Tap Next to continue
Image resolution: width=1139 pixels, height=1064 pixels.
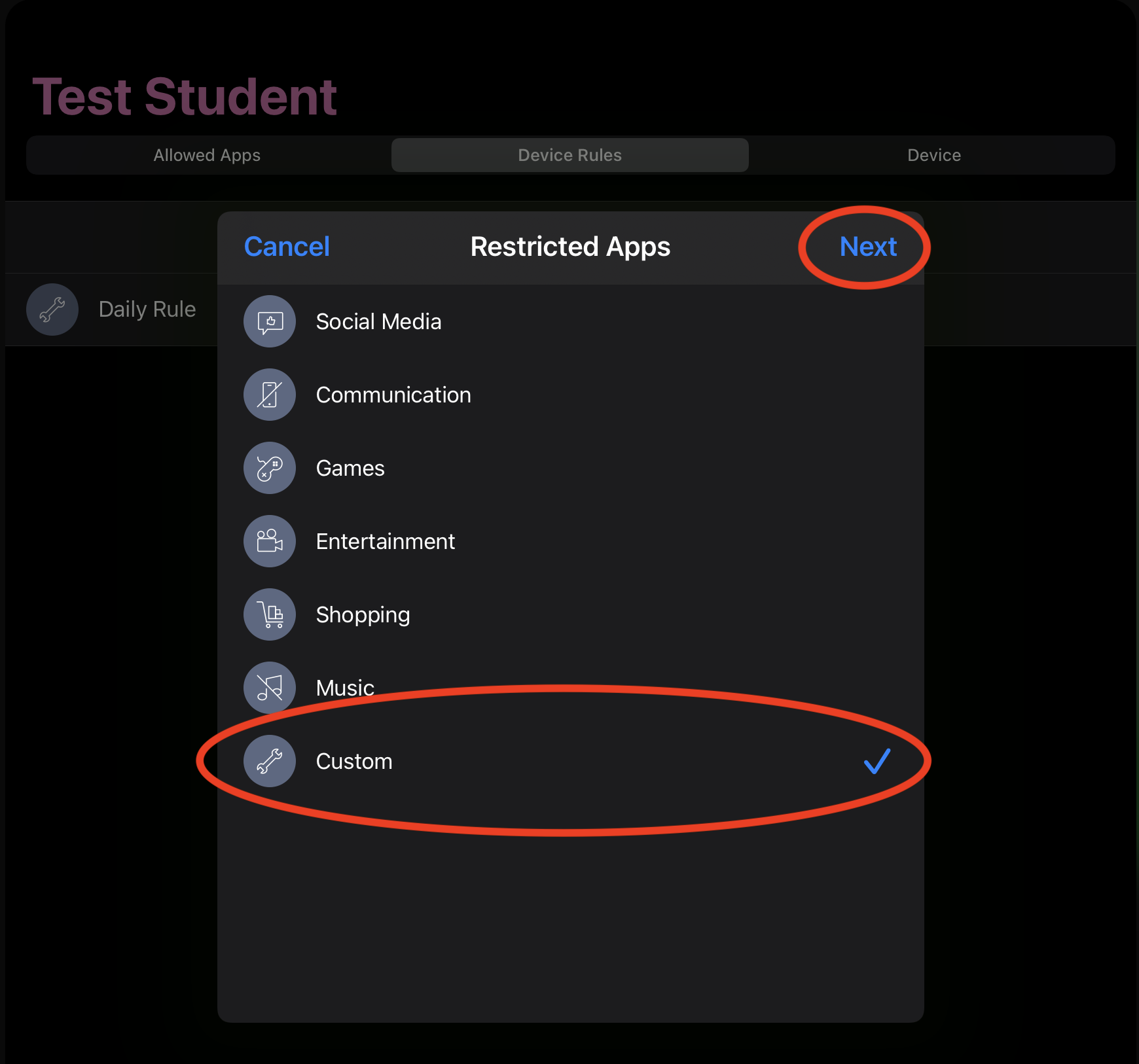click(x=868, y=247)
